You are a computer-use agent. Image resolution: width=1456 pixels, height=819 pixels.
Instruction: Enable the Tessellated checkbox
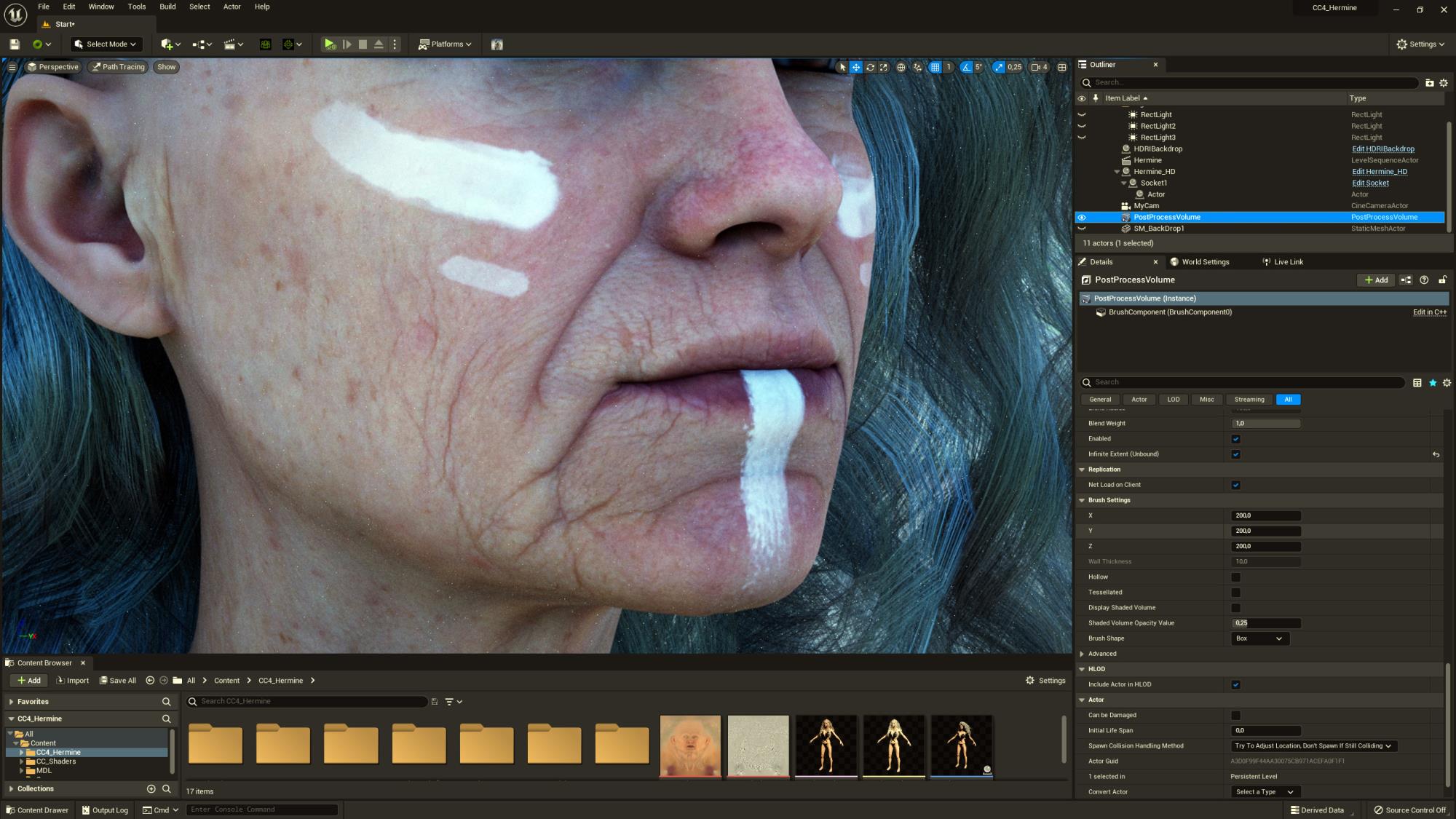(x=1235, y=593)
